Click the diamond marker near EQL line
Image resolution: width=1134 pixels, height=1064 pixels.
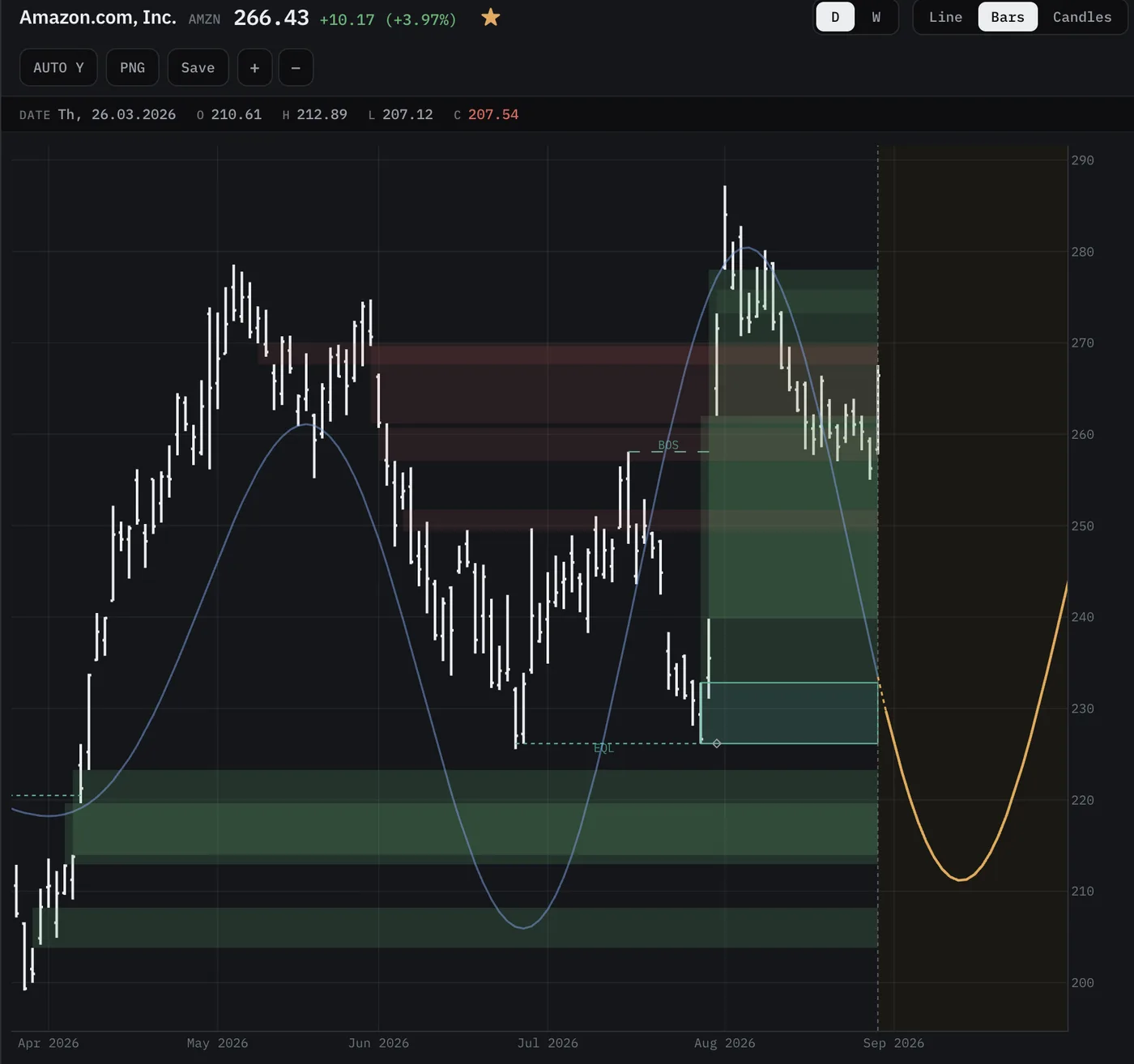click(716, 743)
